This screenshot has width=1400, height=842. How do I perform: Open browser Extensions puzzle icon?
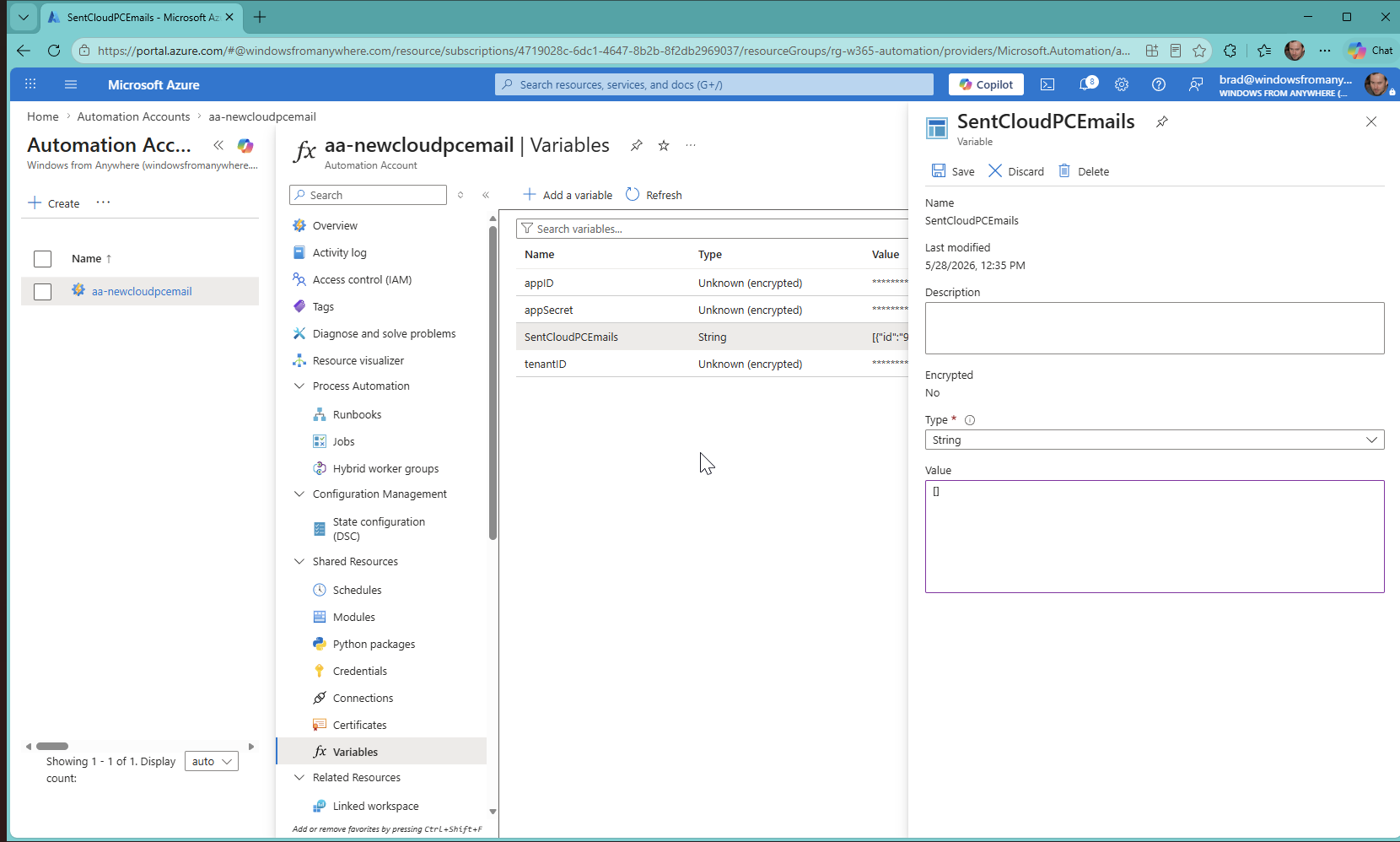(x=1230, y=51)
